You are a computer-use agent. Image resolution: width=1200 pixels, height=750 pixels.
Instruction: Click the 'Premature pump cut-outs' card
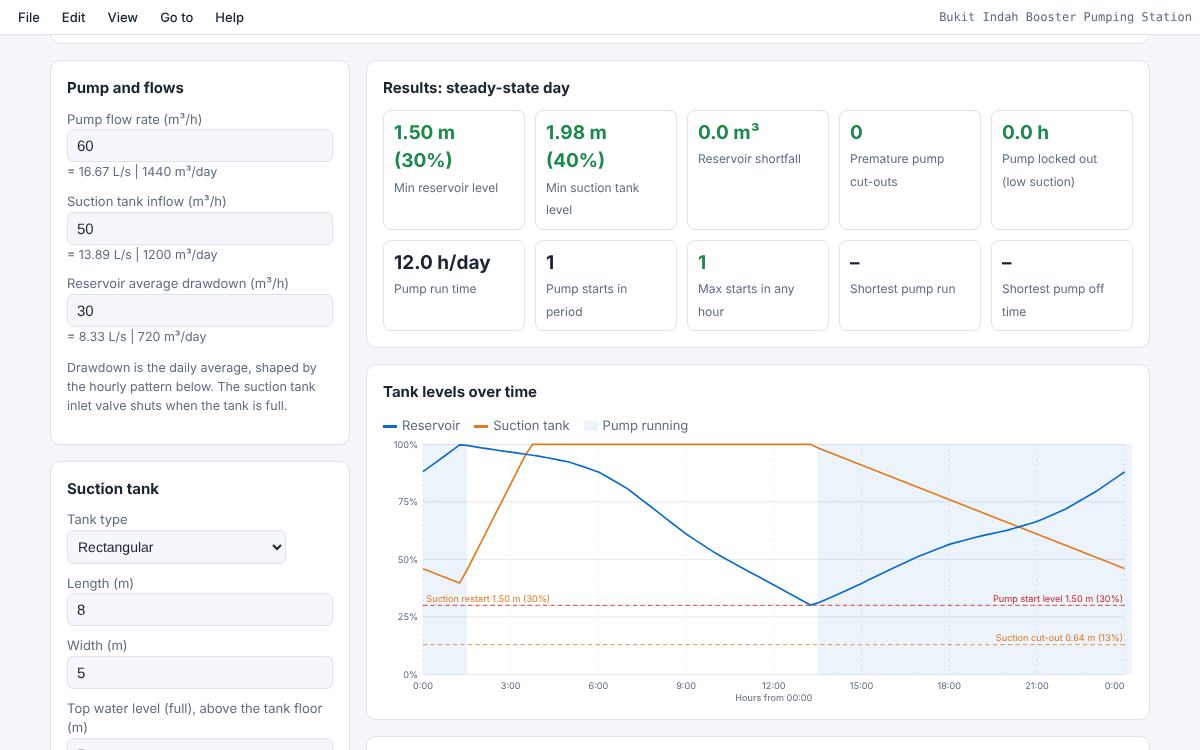coord(910,170)
